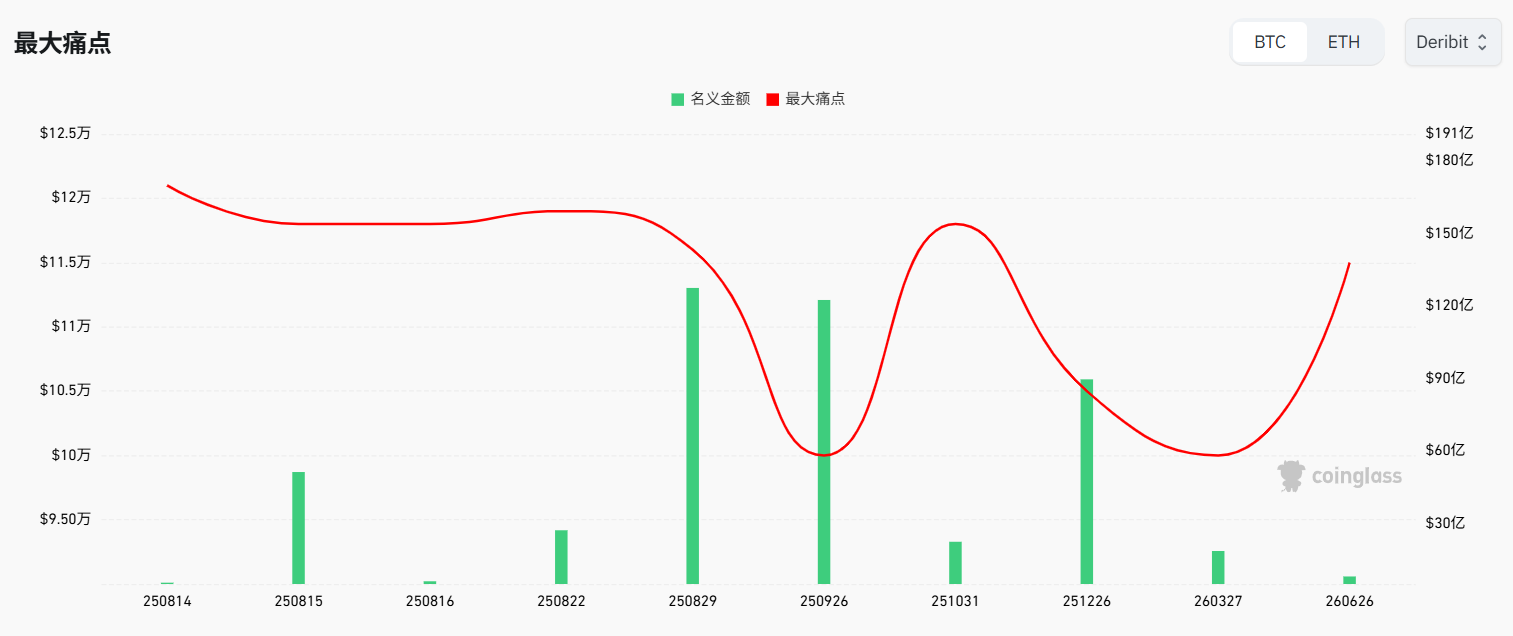Click the 250829 green bar
The image size is (1513, 636).
[692, 435]
